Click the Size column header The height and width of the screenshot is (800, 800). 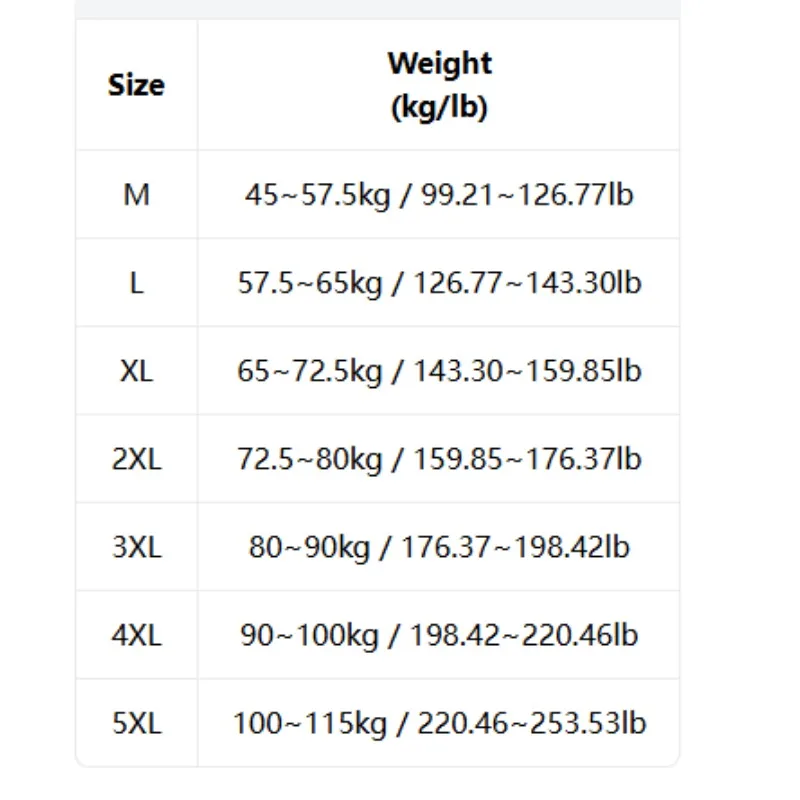(x=136, y=85)
